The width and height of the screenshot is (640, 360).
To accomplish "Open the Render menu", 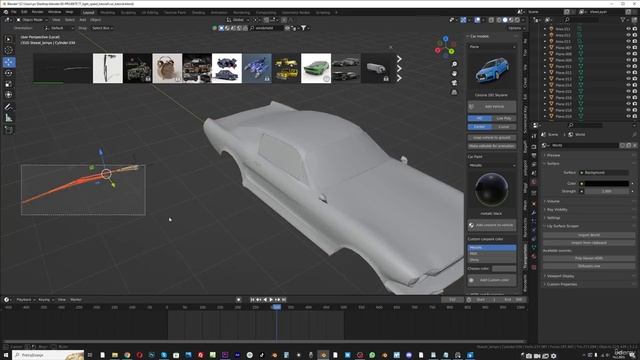I will 38,12.
